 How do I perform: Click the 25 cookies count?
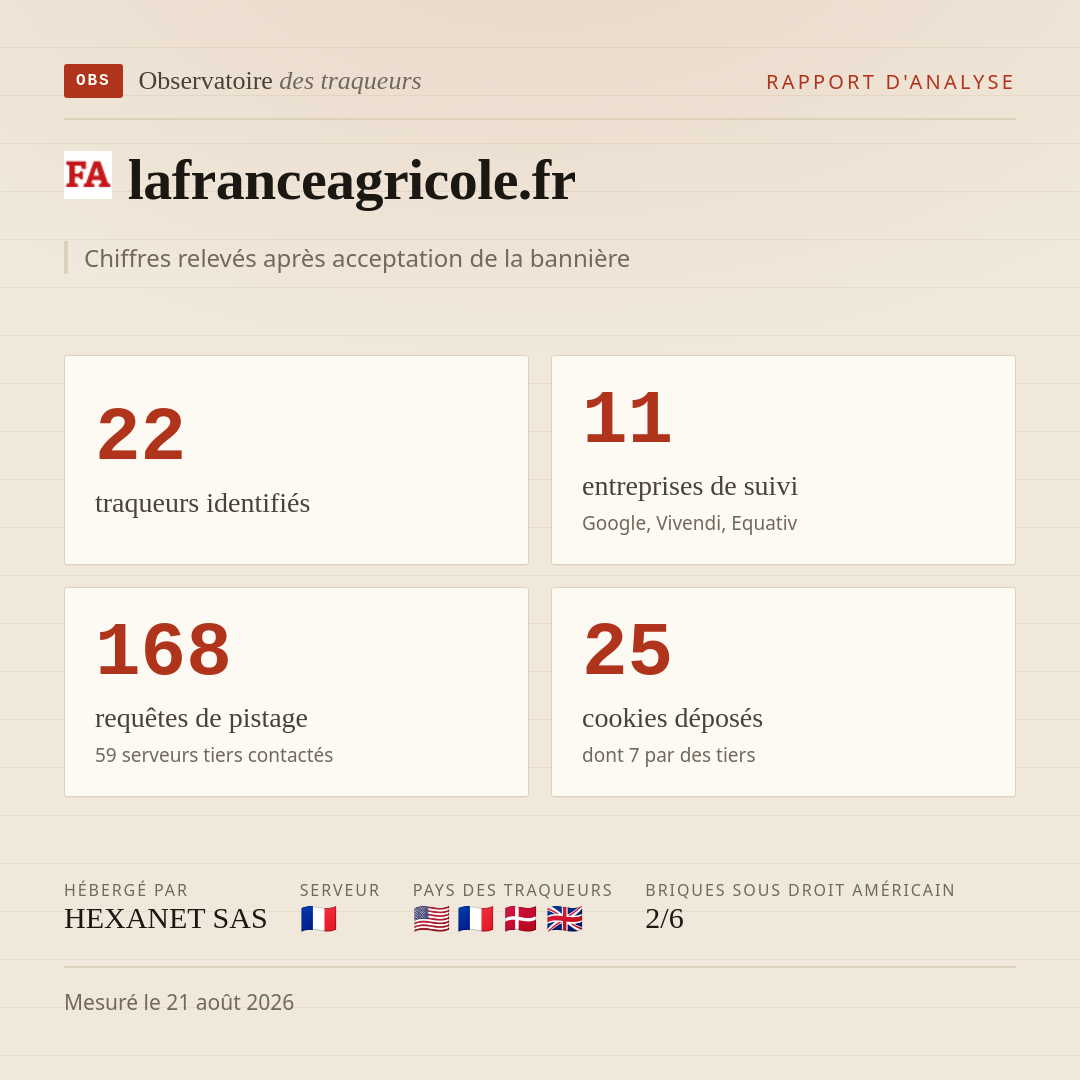click(x=627, y=650)
